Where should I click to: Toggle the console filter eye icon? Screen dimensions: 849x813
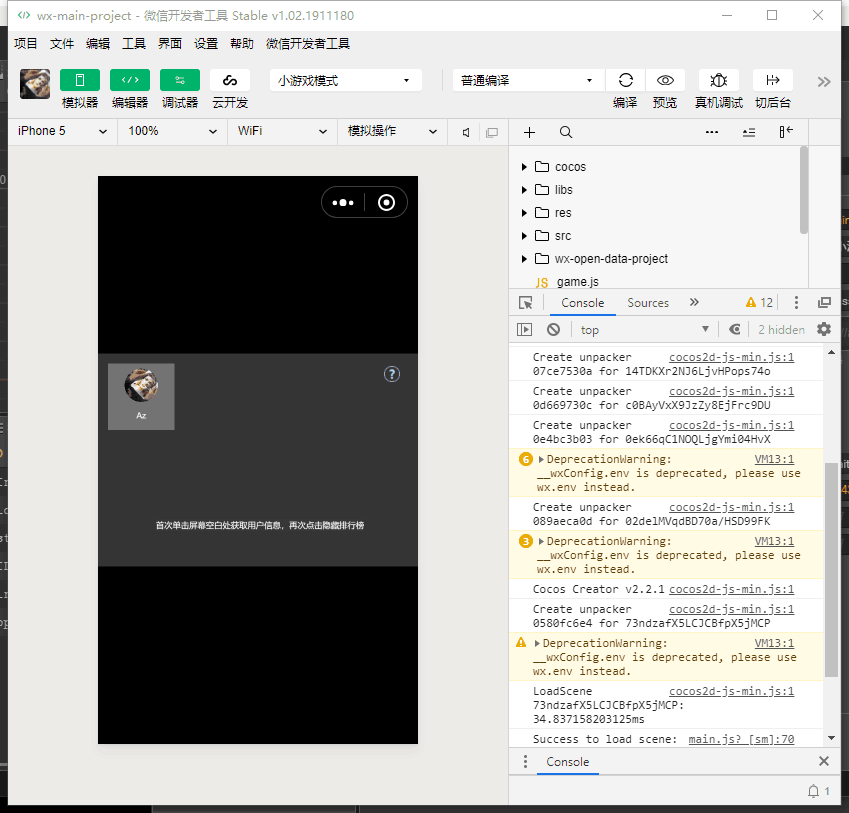[734, 329]
